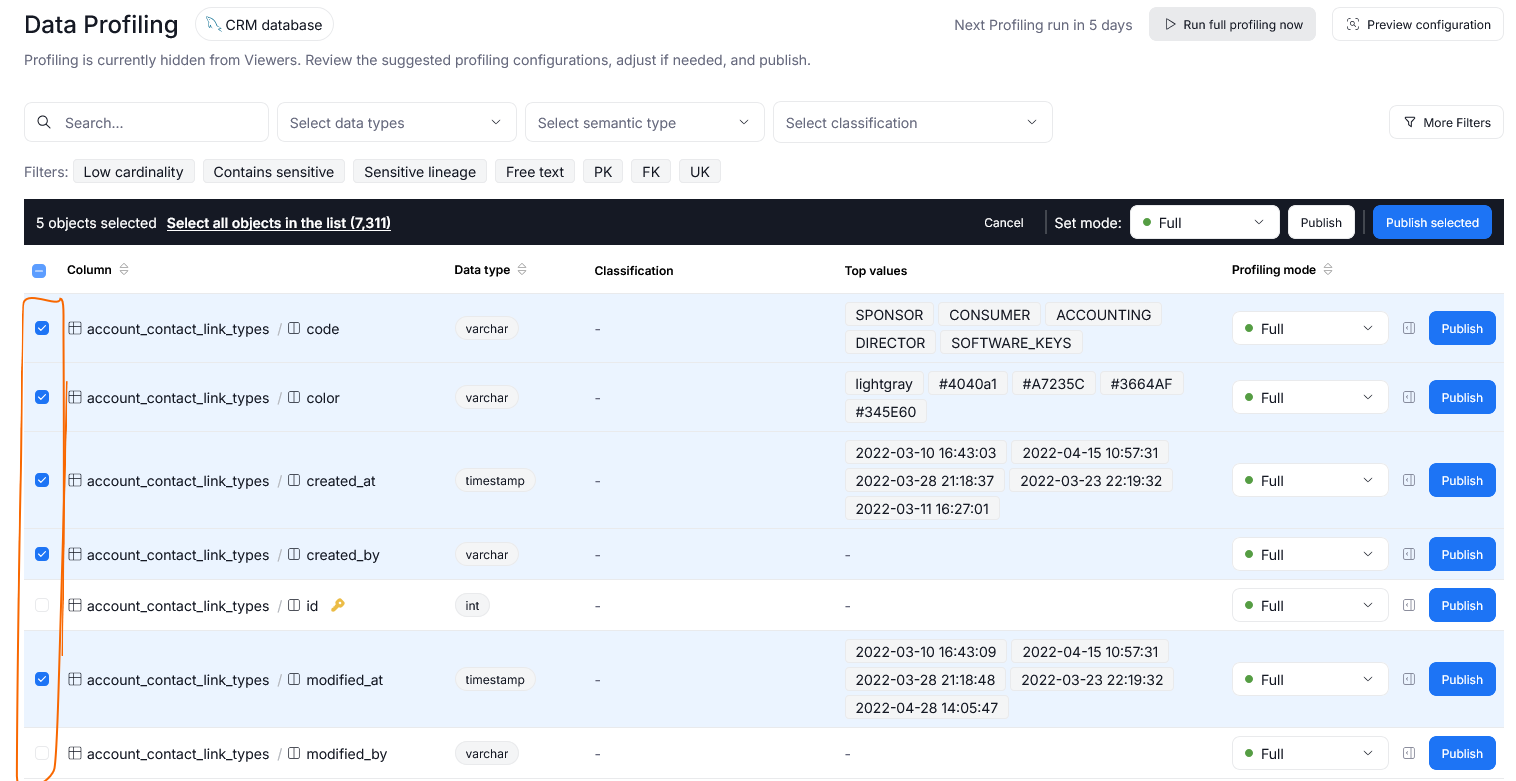Uncheck the 'color' column checkbox

42,397
